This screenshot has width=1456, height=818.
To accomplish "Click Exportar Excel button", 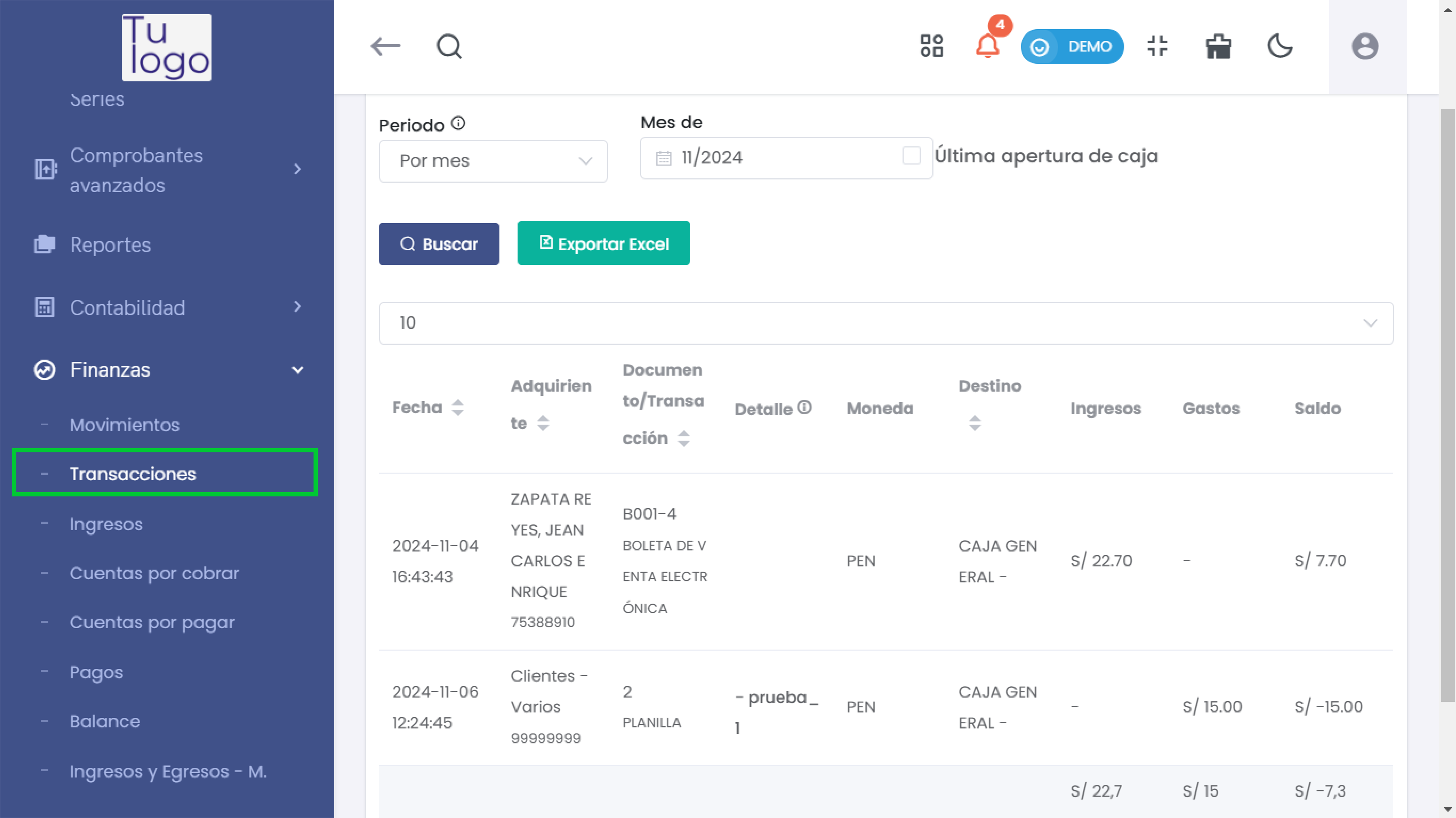I will [603, 243].
